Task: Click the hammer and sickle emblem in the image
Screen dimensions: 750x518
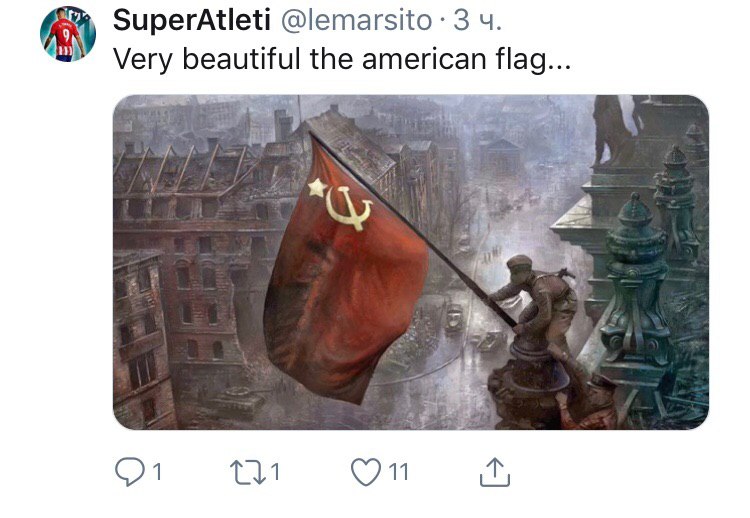Action: (x=349, y=208)
